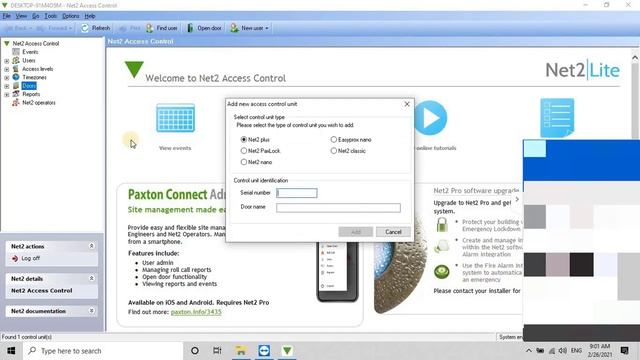Expand the Reports tree node
This screenshot has height=360, width=640.
coord(7,94)
